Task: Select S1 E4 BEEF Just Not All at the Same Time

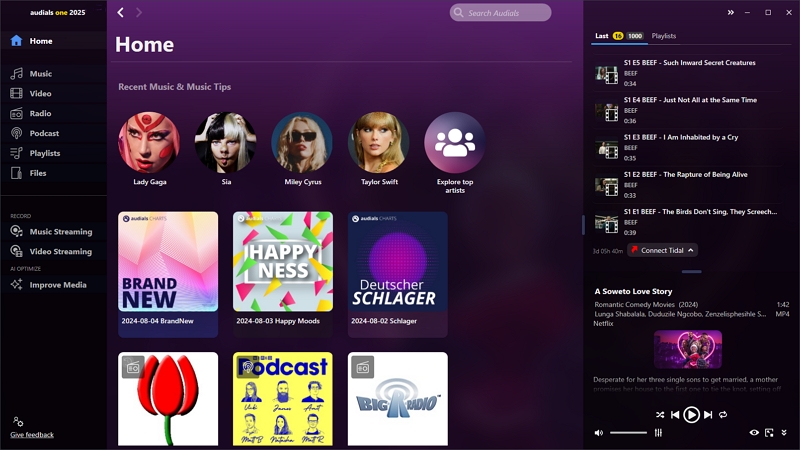Action: [x=687, y=110]
